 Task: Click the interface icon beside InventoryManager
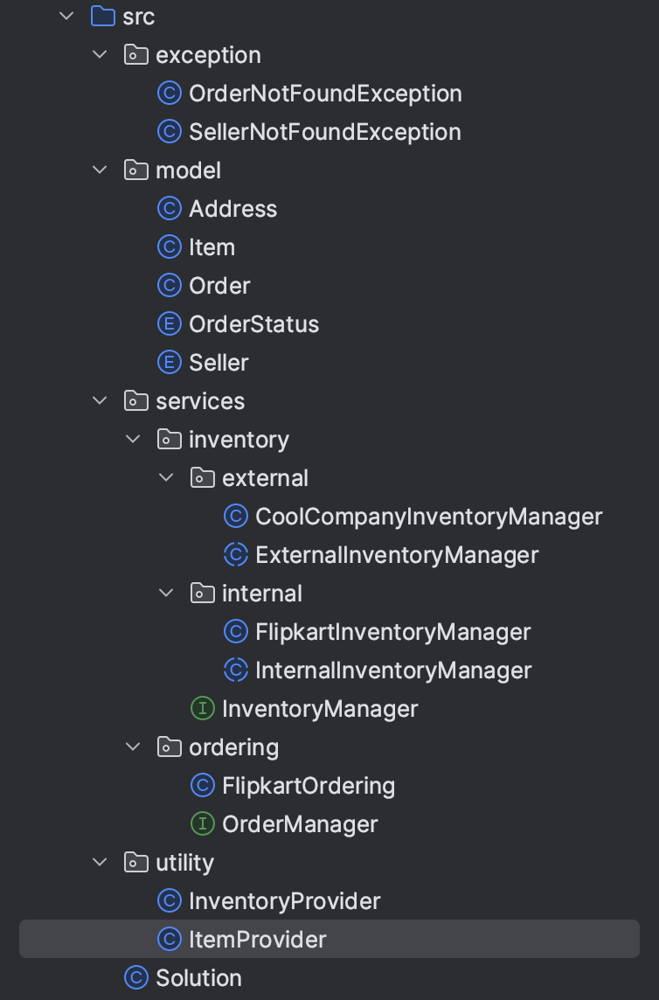[202, 709]
